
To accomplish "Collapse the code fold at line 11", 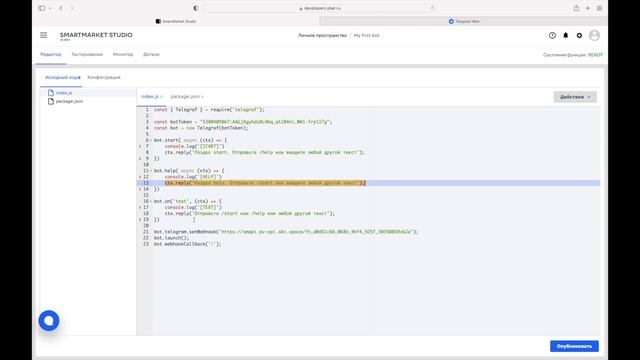I will (151, 171).
